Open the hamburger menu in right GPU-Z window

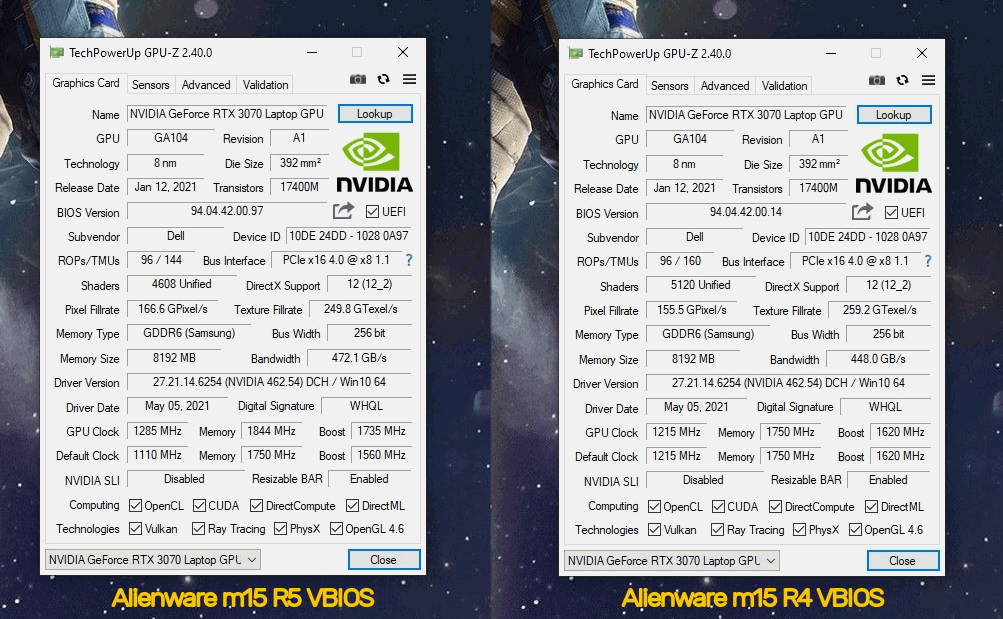point(928,80)
